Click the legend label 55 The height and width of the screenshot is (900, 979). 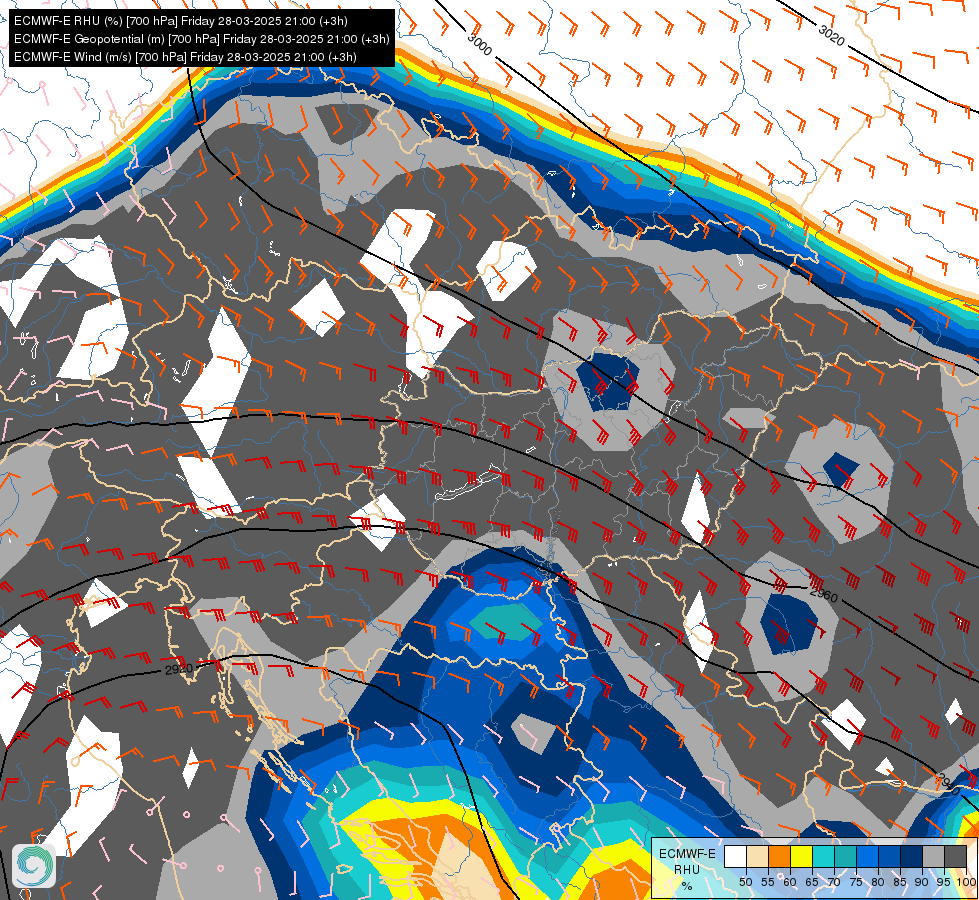pyautogui.click(x=768, y=882)
